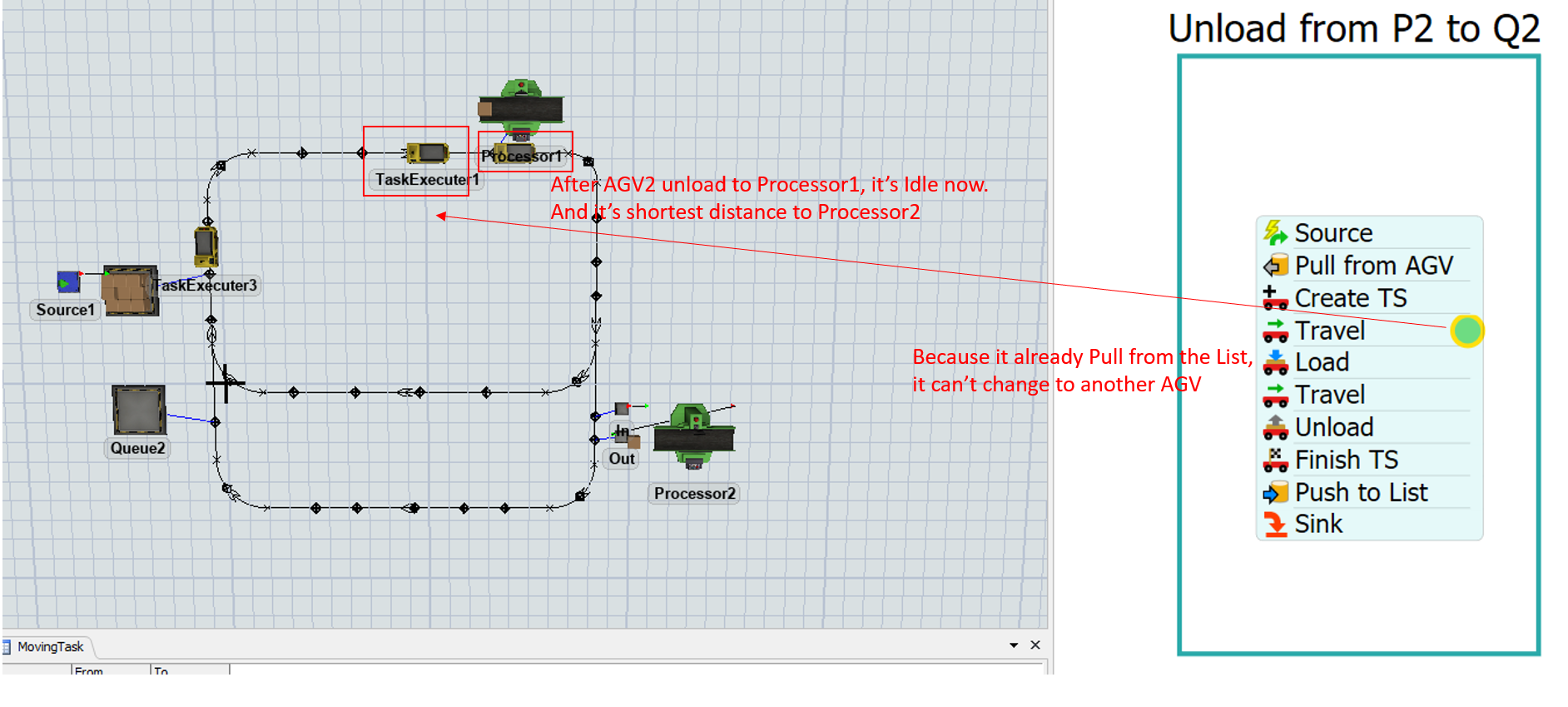Click the Processor2 machine object
Viewport: 1568px width, 707px height.
tap(693, 435)
